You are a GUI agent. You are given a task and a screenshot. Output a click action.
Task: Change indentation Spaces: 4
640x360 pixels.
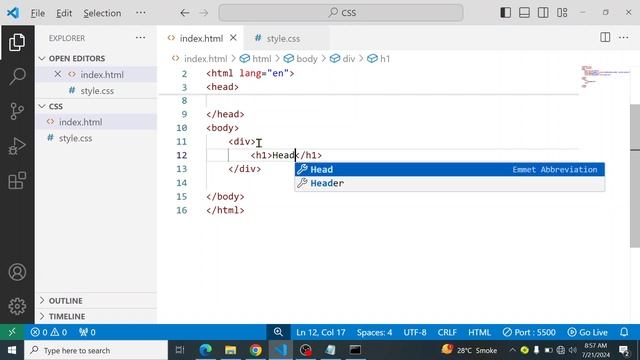click(x=374, y=332)
